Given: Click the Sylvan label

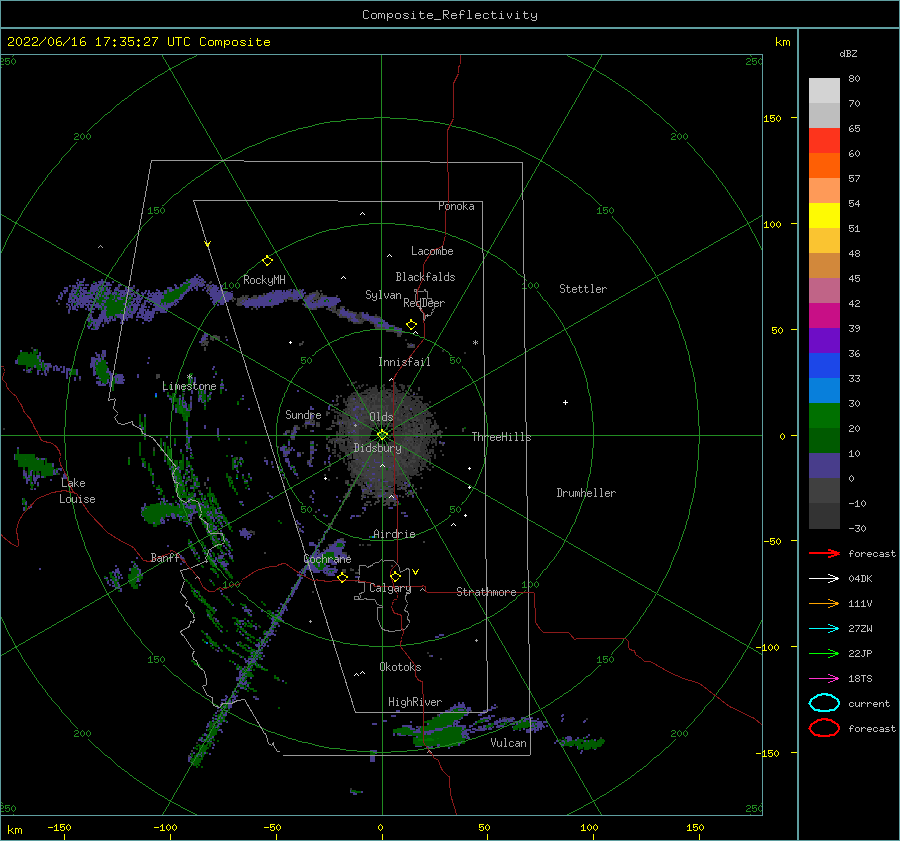Looking at the screenshot, I should (x=383, y=295).
